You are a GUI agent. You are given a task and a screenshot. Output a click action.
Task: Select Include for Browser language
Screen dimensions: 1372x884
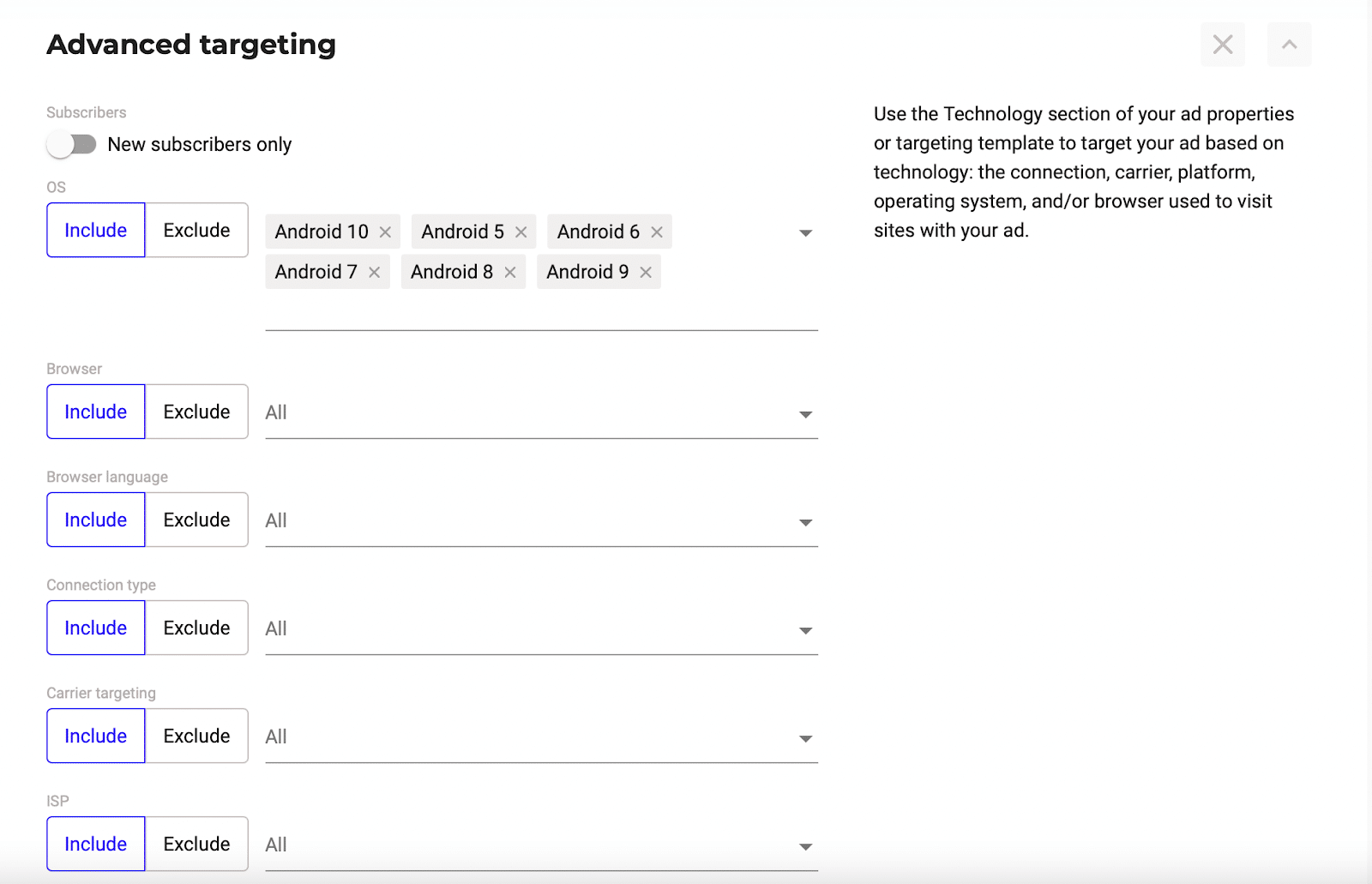tap(96, 520)
